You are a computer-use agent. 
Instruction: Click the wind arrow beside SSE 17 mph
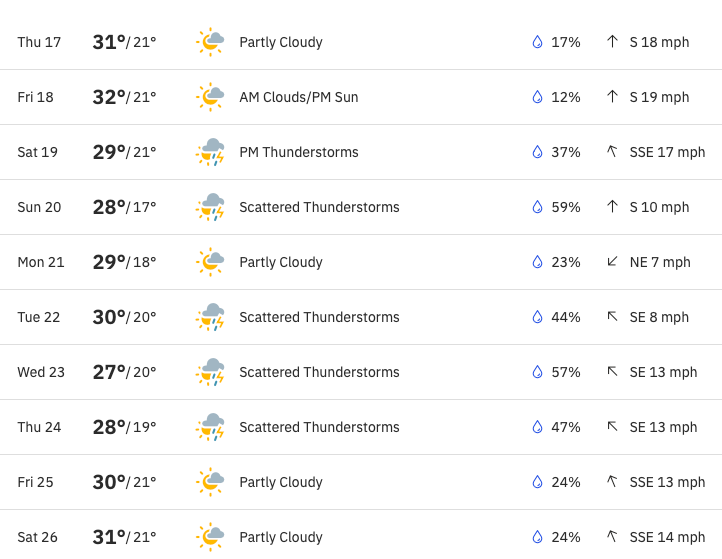point(612,152)
